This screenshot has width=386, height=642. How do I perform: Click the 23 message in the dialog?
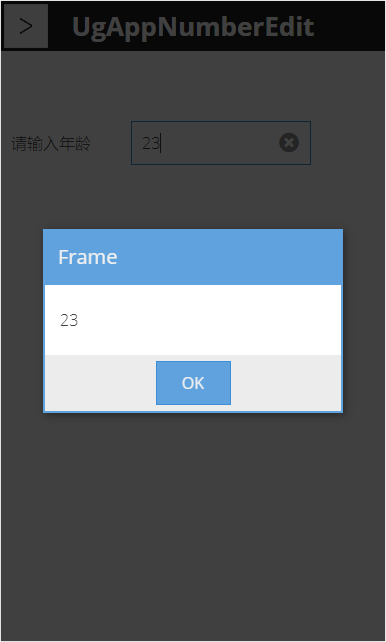[x=69, y=320]
